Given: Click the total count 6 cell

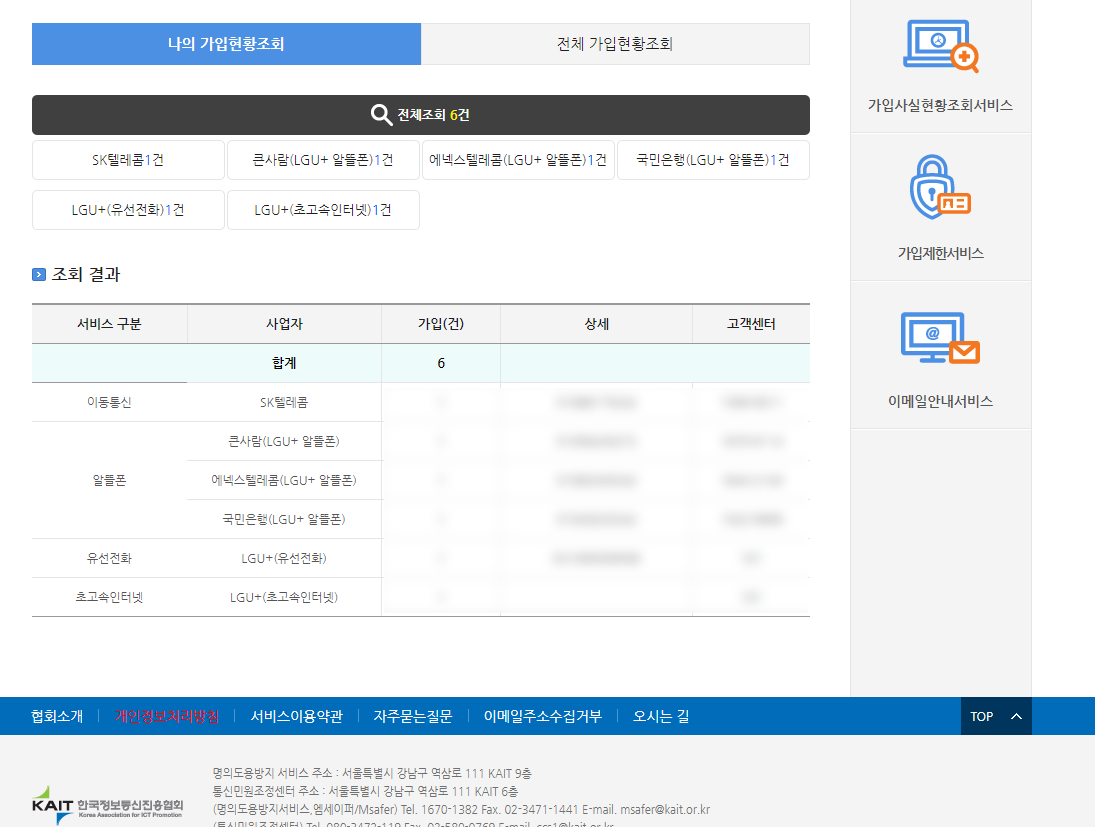Looking at the screenshot, I should (441, 363).
